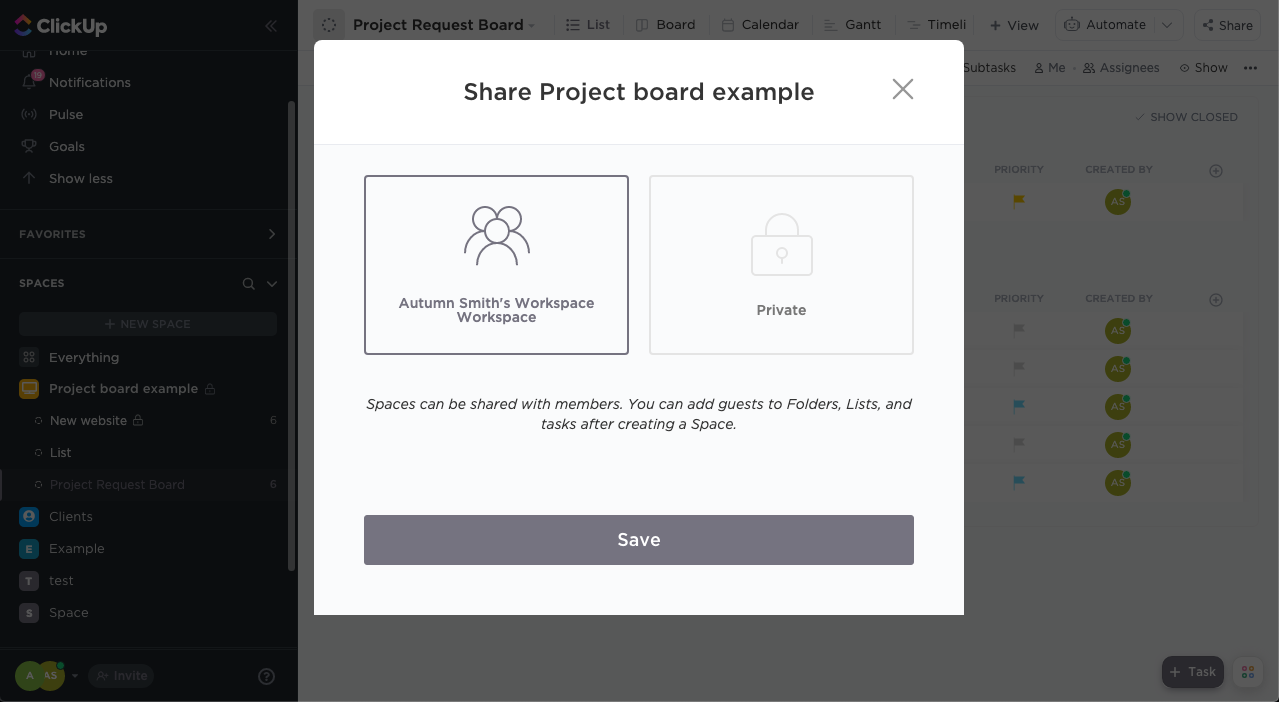This screenshot has height=702, width=1279.
Task: Click the Pulse icon in sidebar
Action: coord(30,114)
